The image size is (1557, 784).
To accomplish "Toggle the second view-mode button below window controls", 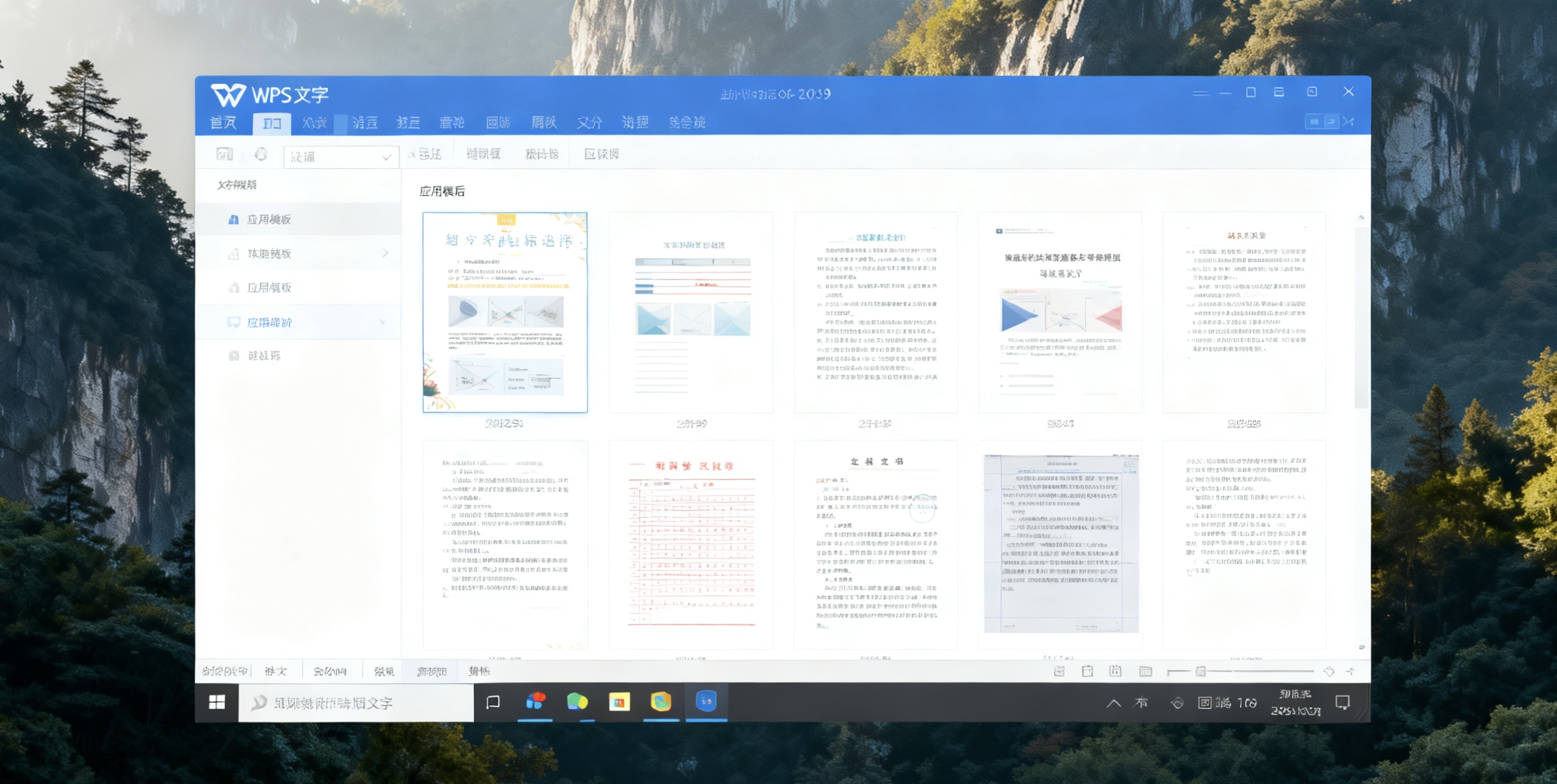I will click(1331, 122).
